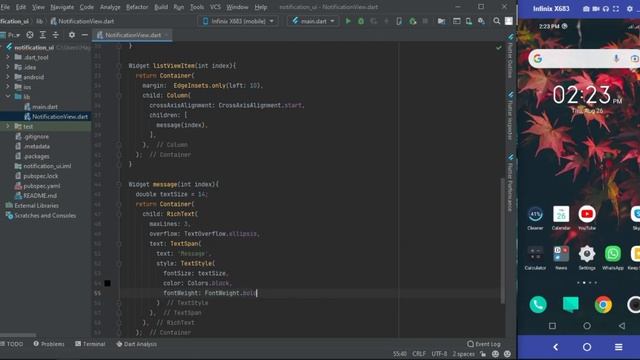Click the 2 spaces indent status
The image size is (640, 360).
tap(463, 353)
